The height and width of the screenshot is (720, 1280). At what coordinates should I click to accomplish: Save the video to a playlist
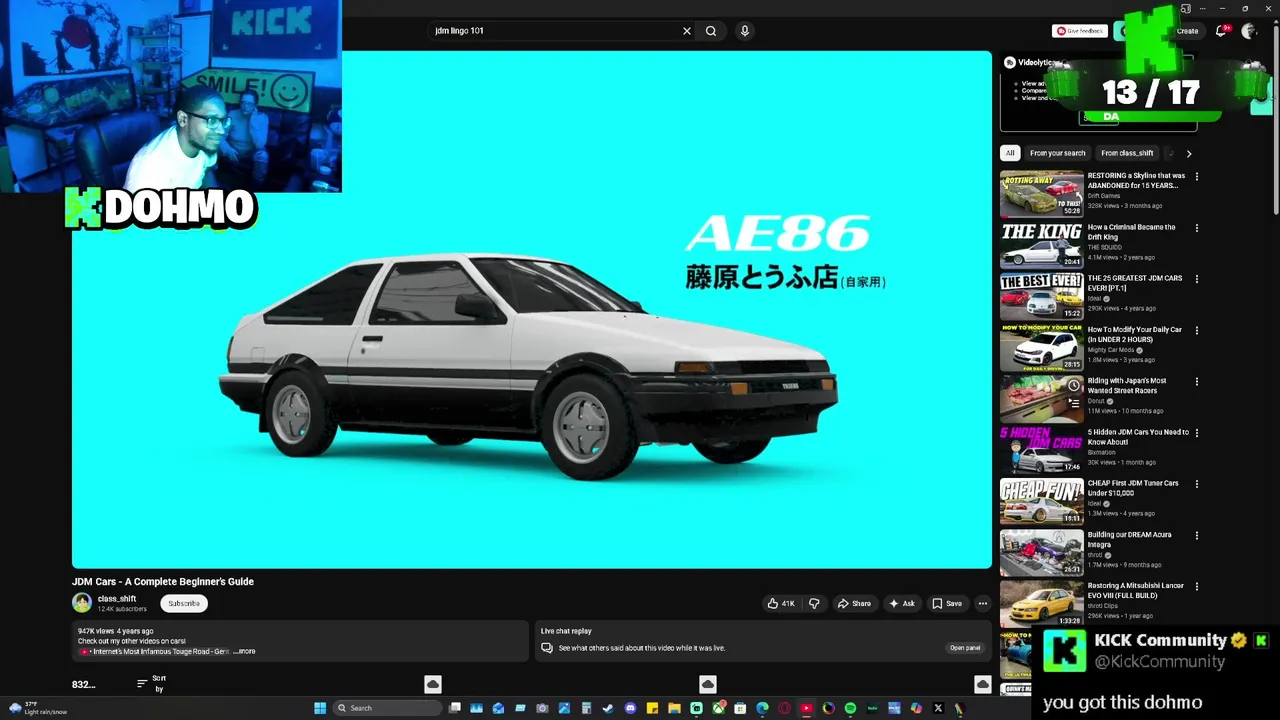click(x=947, y=603)
